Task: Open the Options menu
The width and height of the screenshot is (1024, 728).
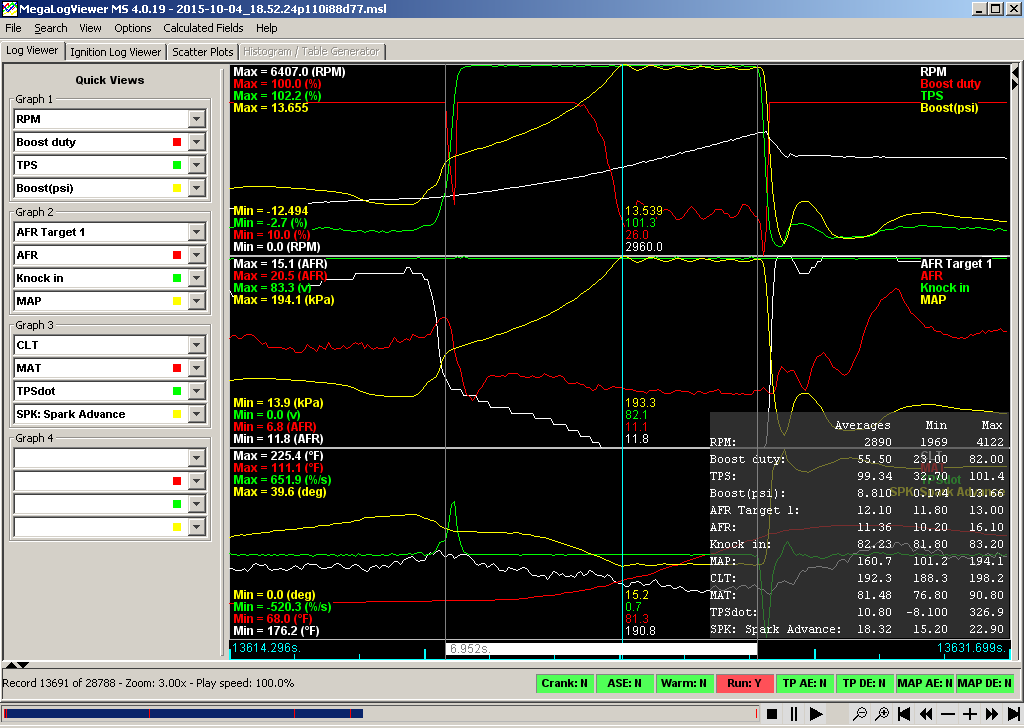Action: pos(133,28)
